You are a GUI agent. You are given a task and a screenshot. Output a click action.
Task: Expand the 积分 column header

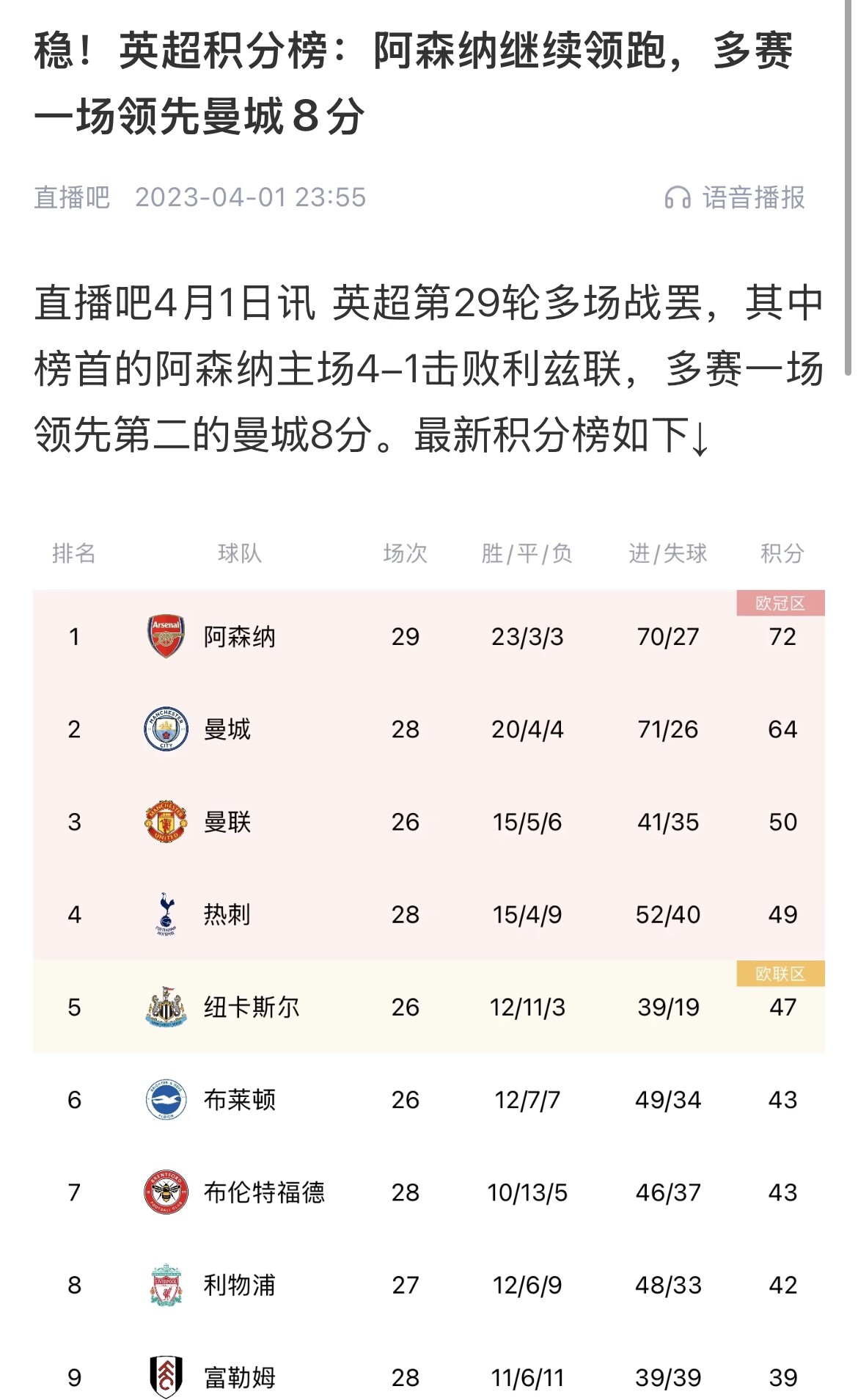pos(781,555)
